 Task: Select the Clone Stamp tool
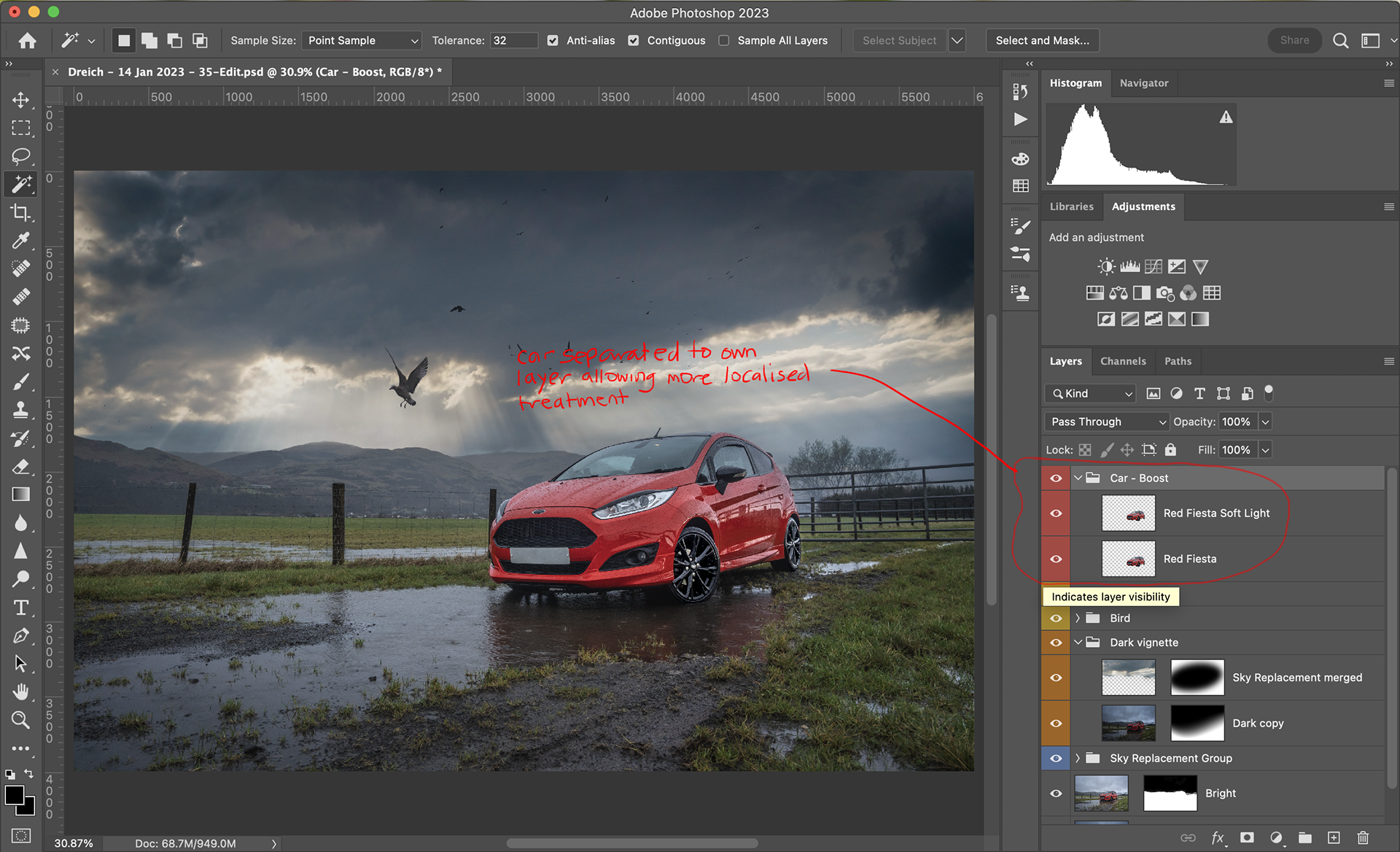coord(20,410)
